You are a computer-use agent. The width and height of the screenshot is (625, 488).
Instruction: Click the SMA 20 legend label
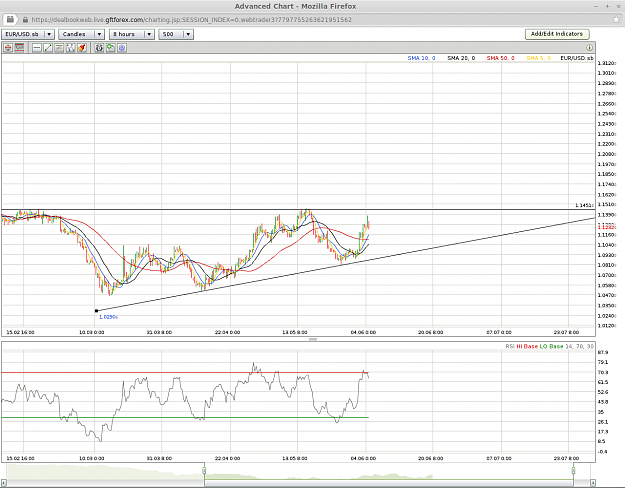tap(461, 58)
